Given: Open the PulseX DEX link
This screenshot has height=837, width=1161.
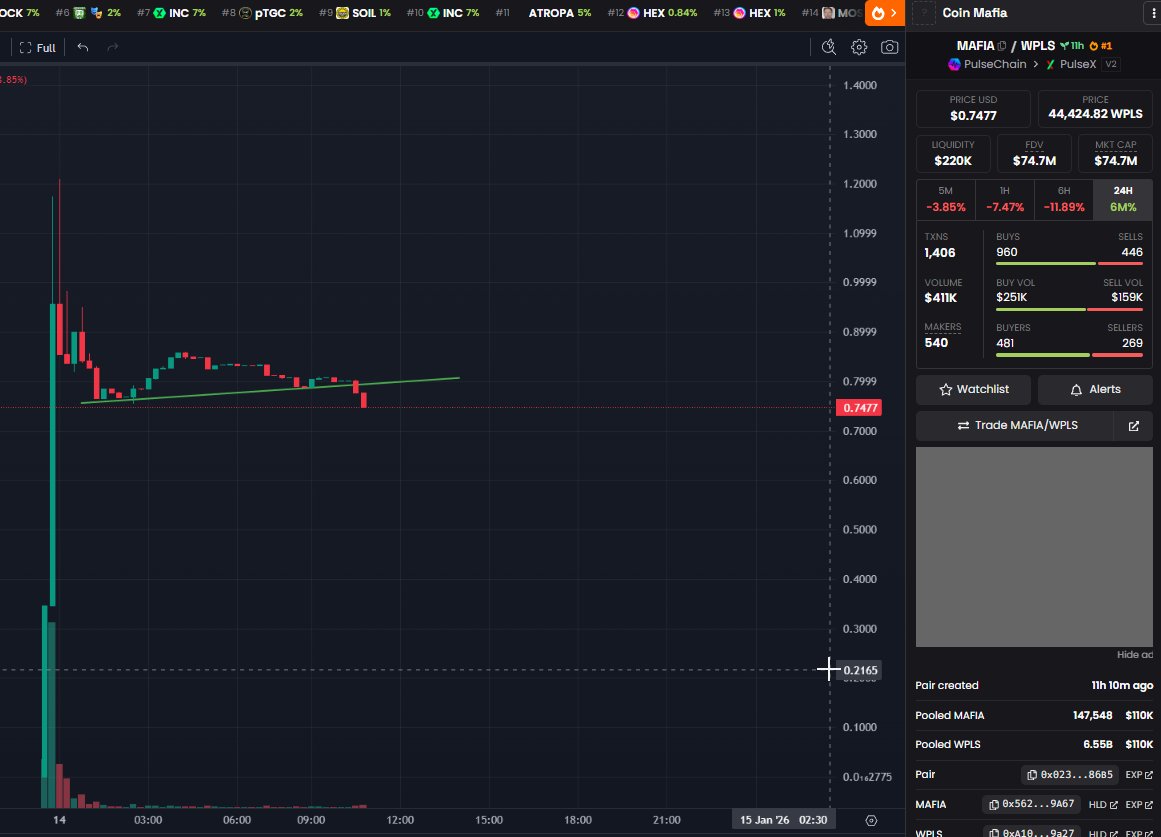Looking at the screenshot, I should [1071, 64].
